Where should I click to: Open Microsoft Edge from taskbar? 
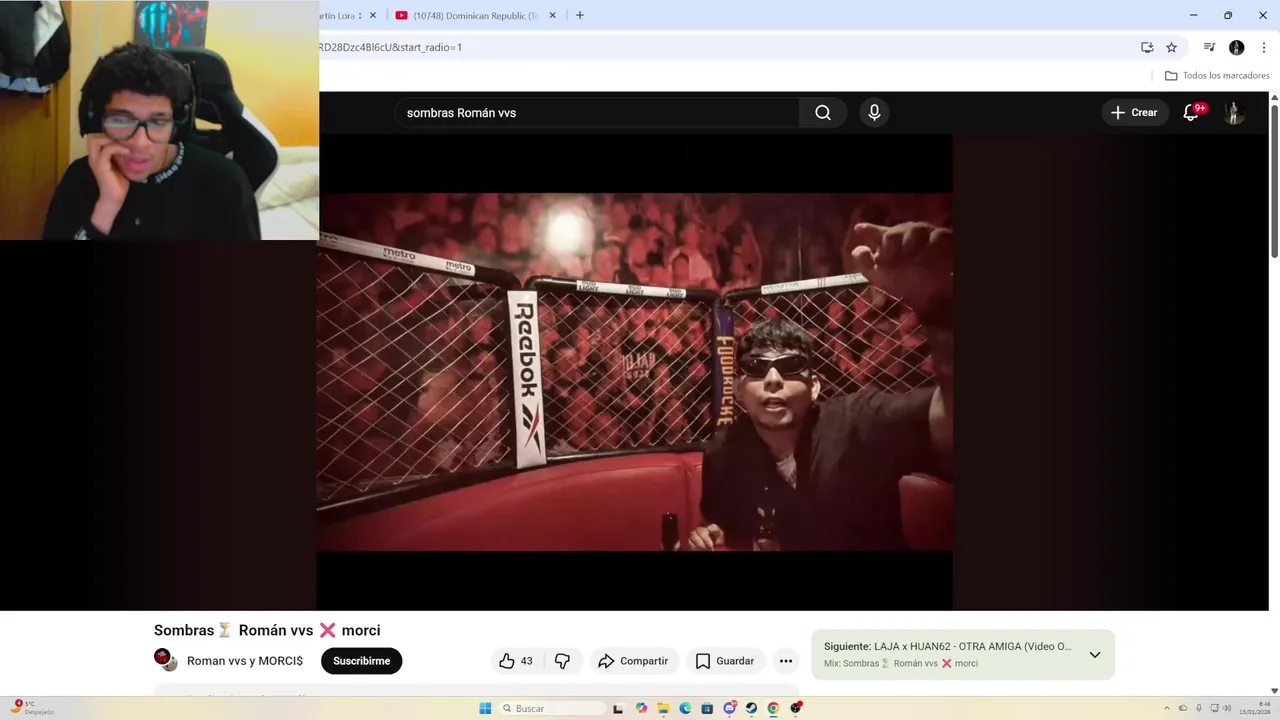pos(686,708)
